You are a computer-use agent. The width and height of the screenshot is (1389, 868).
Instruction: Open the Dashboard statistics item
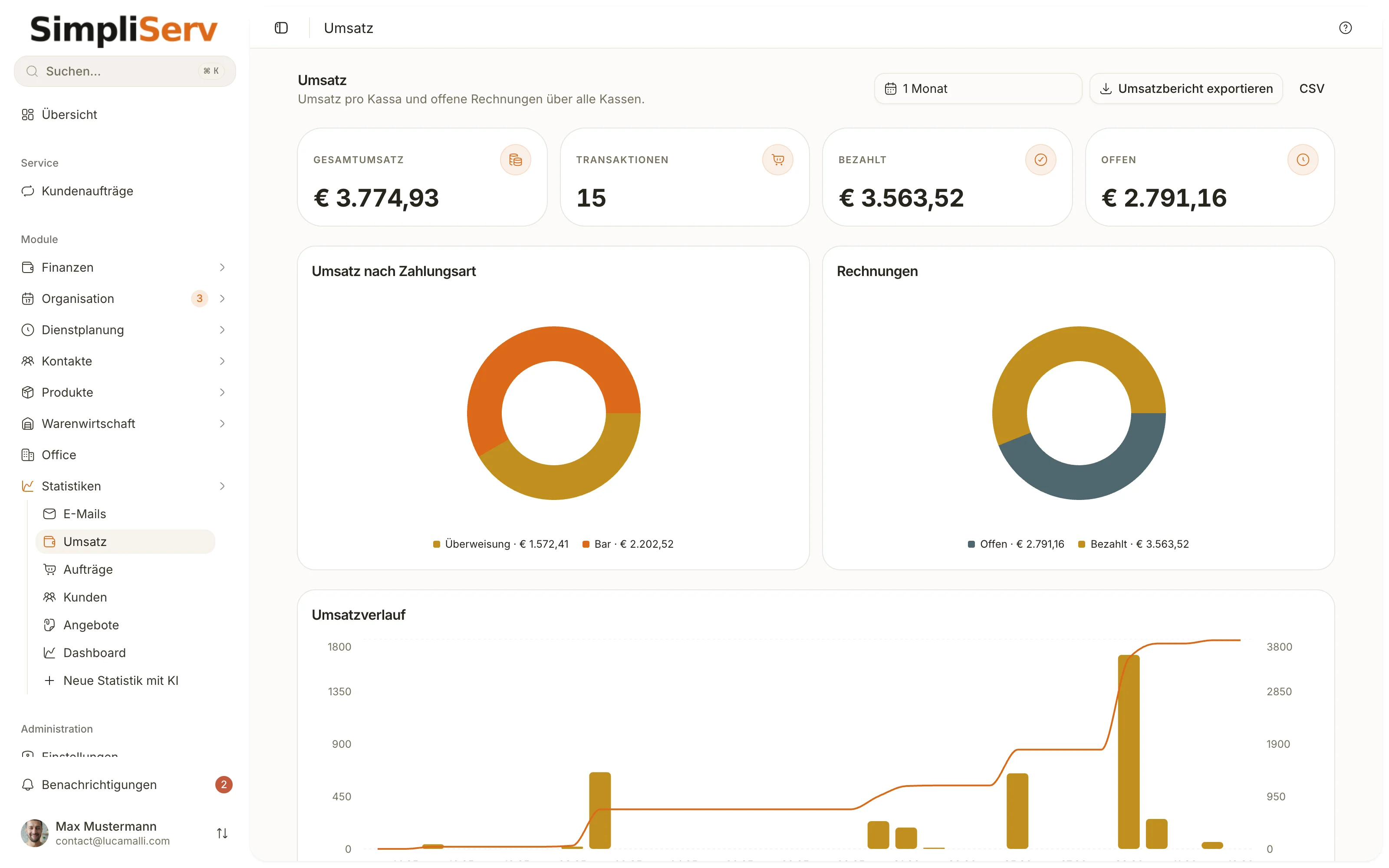point(125,653)
